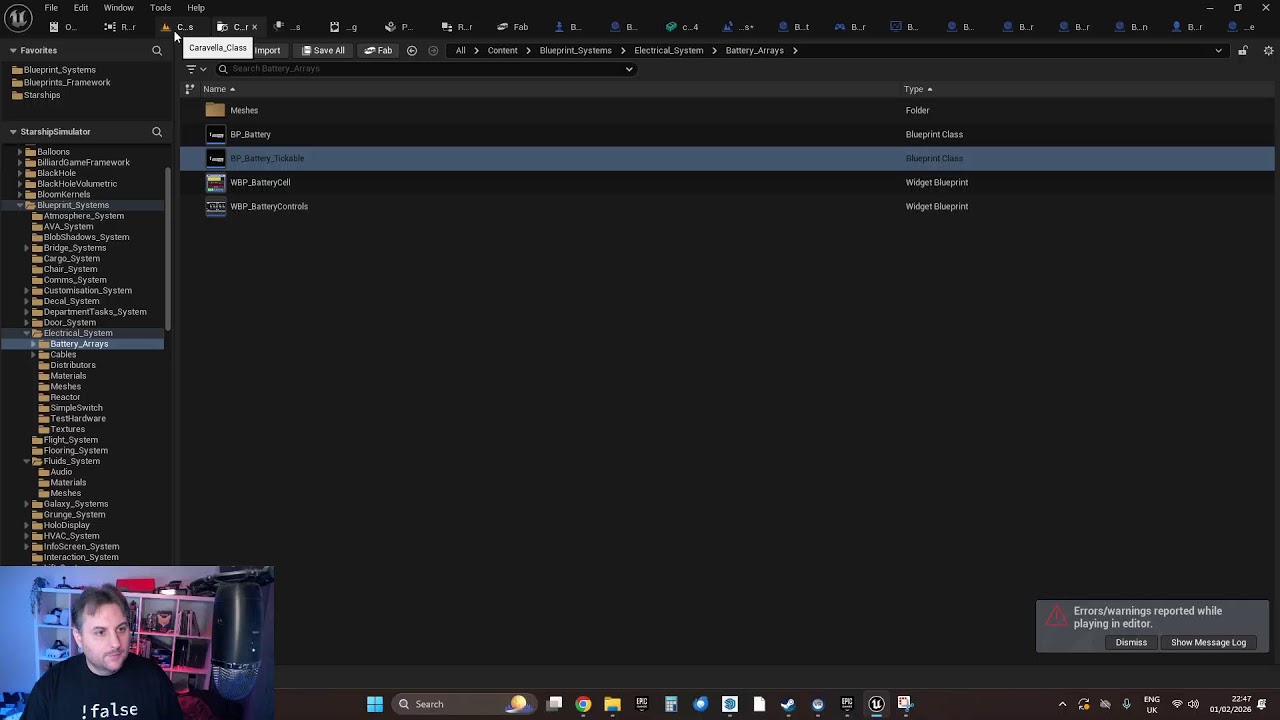Open the volume control in system tray
The height and width of the screenshot is (720, 1280).
1193,704
